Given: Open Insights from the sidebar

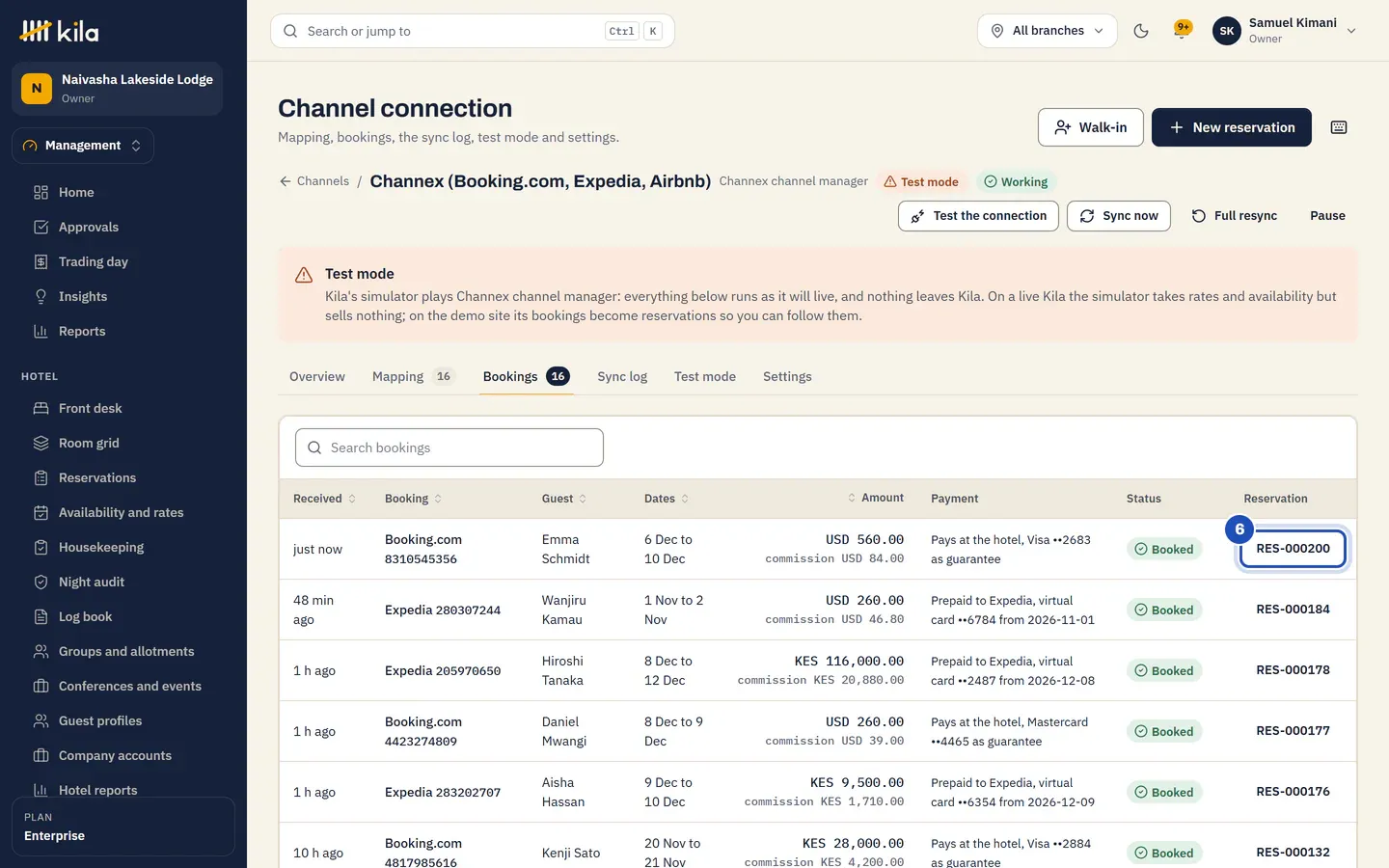Looking at the screenshot, I should click(123, 296).
